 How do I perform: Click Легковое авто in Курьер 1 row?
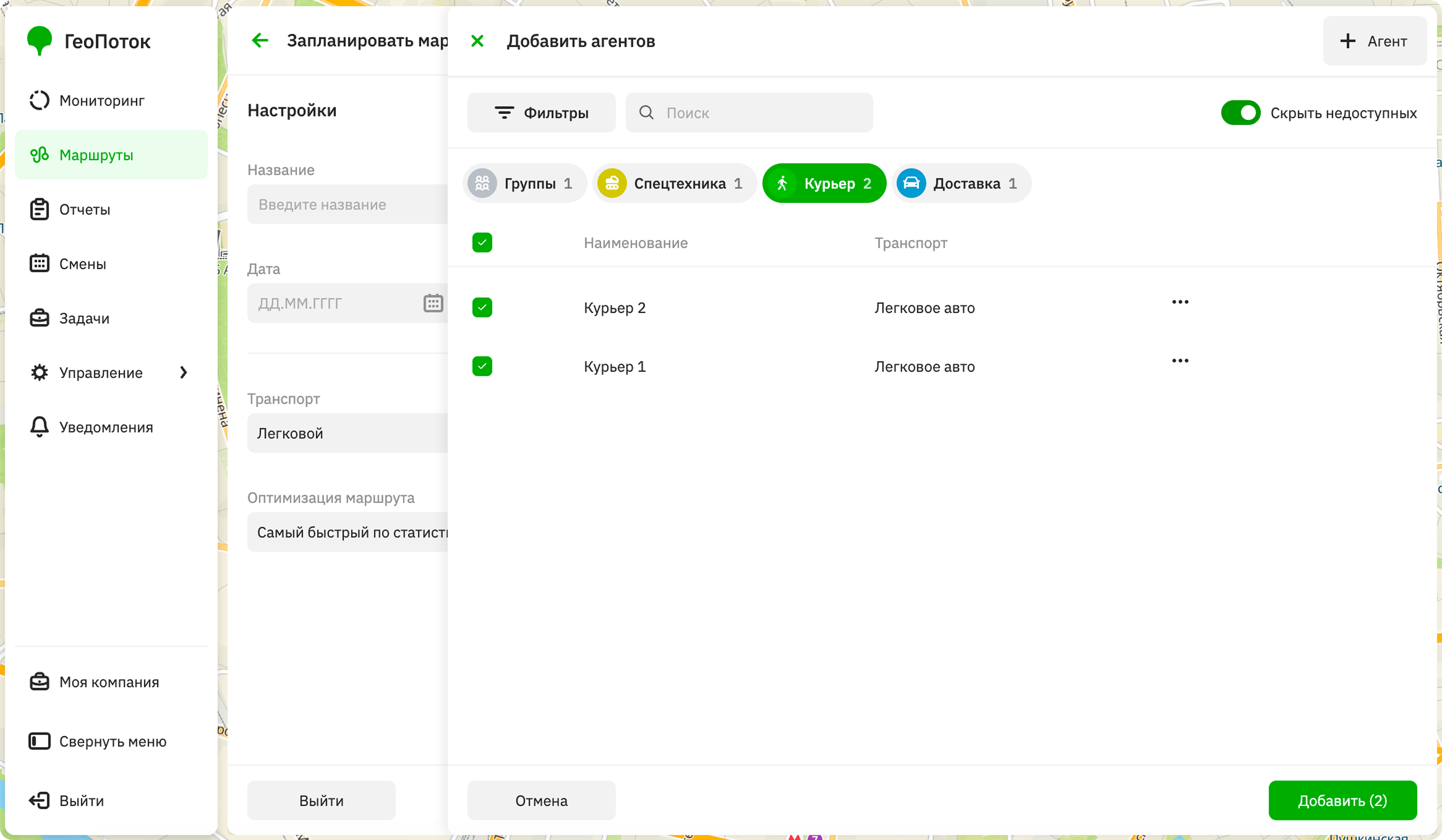[925, 367]
